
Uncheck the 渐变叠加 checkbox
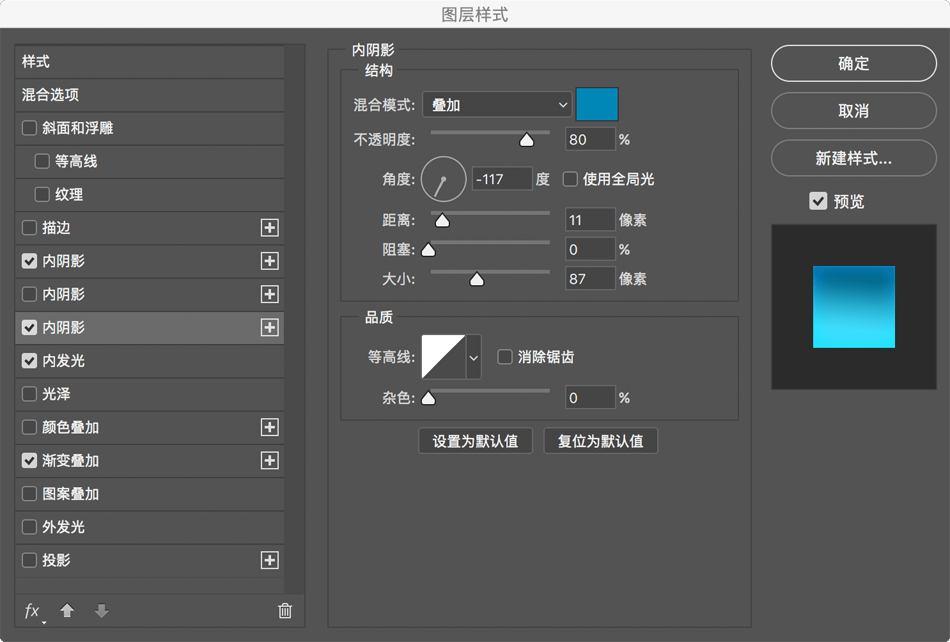tap(29, 461)
